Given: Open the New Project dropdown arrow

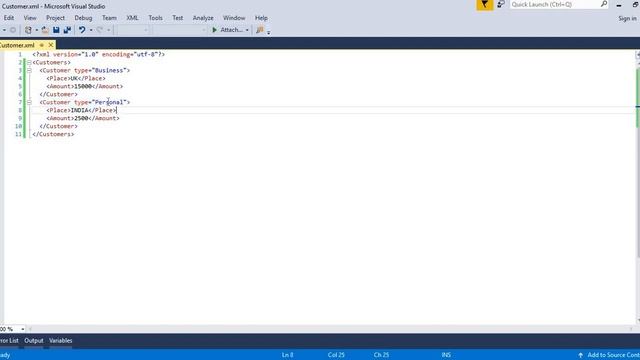Looking at the screenshot, I should point(36,30).
